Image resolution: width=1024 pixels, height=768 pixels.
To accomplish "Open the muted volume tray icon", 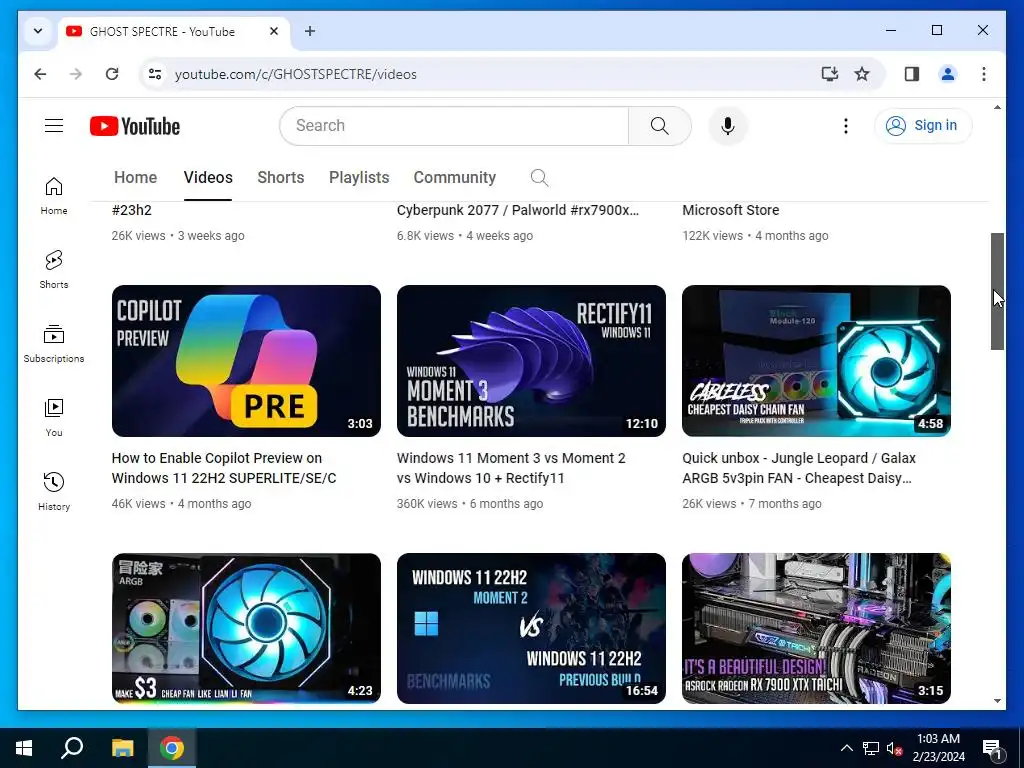I will coord(894,748).
